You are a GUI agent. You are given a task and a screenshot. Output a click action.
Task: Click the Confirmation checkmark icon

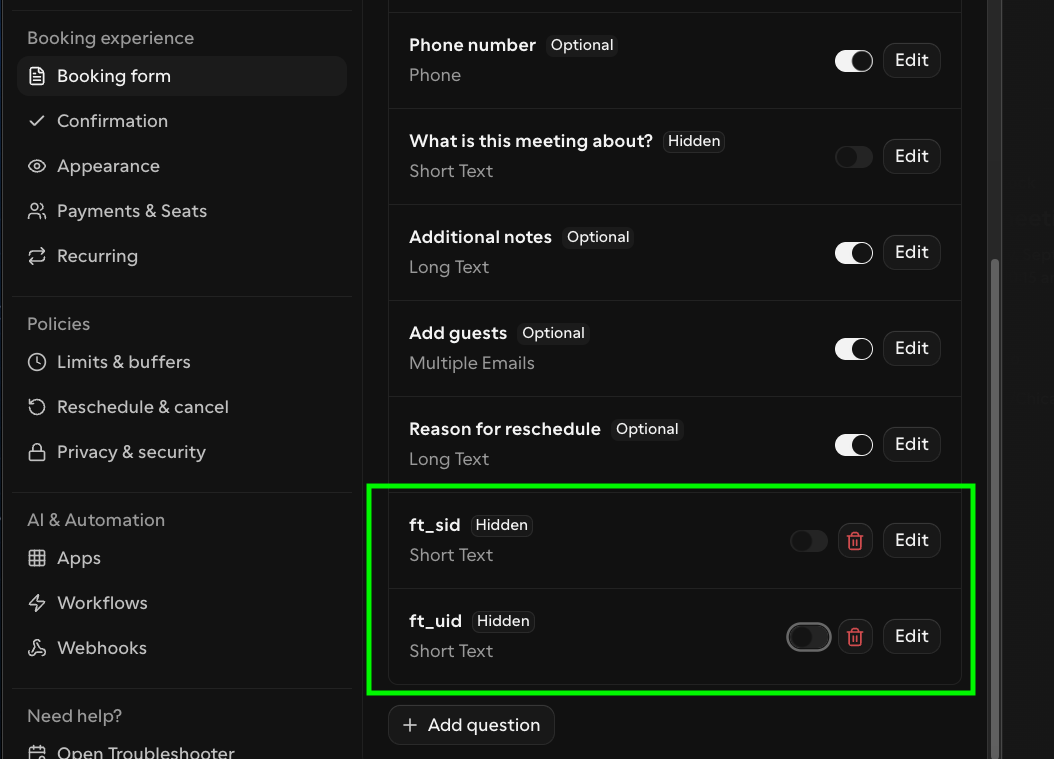[x=37, y=121]
